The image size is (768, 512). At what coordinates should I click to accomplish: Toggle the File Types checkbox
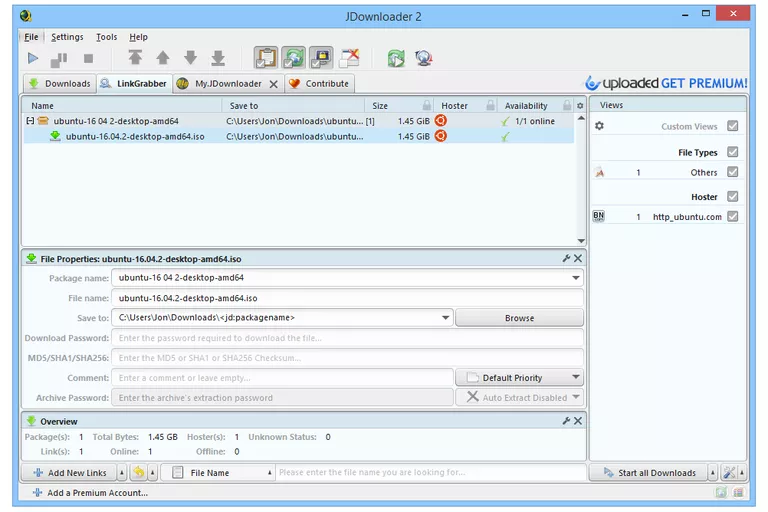(x=732, y=152)
